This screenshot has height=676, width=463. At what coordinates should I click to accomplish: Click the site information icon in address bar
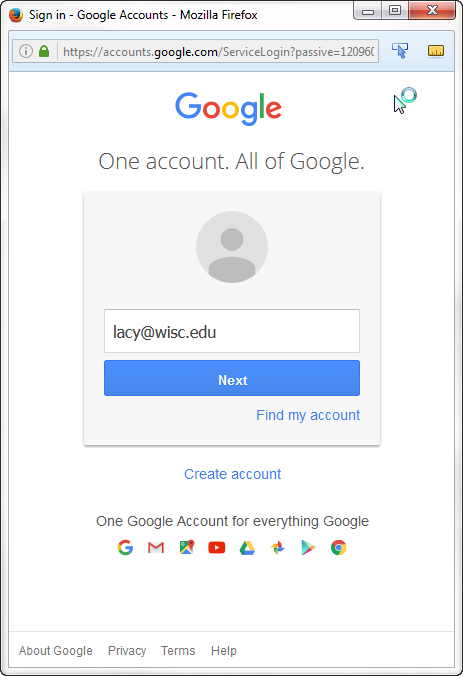[x=26, y=51]
